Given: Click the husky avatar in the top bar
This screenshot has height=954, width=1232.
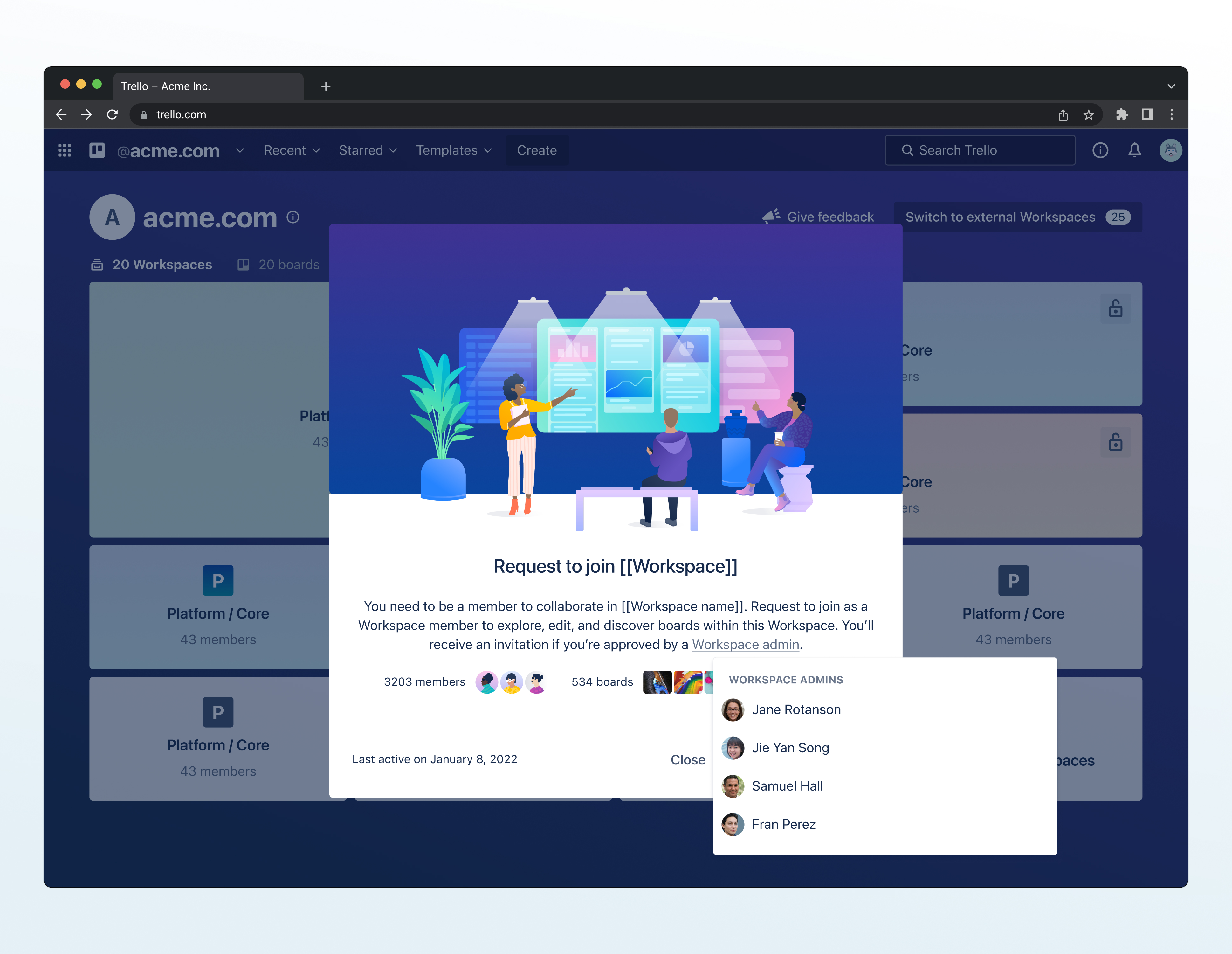Looking at the screenshot, I should click(1171, 150).
